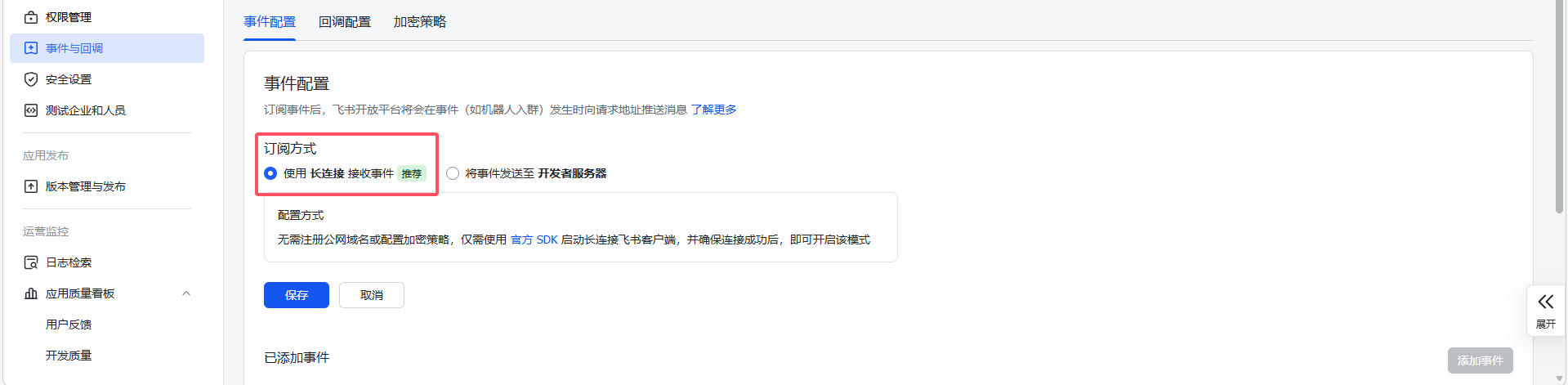This screenshot has height=385, width=1568.
Task: Click the 日志检索 search icon
Action: pos(31,262)
